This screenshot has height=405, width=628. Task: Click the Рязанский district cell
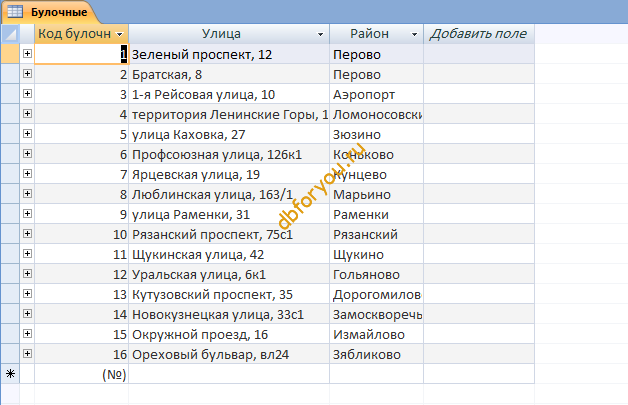(x=376, y=234)
